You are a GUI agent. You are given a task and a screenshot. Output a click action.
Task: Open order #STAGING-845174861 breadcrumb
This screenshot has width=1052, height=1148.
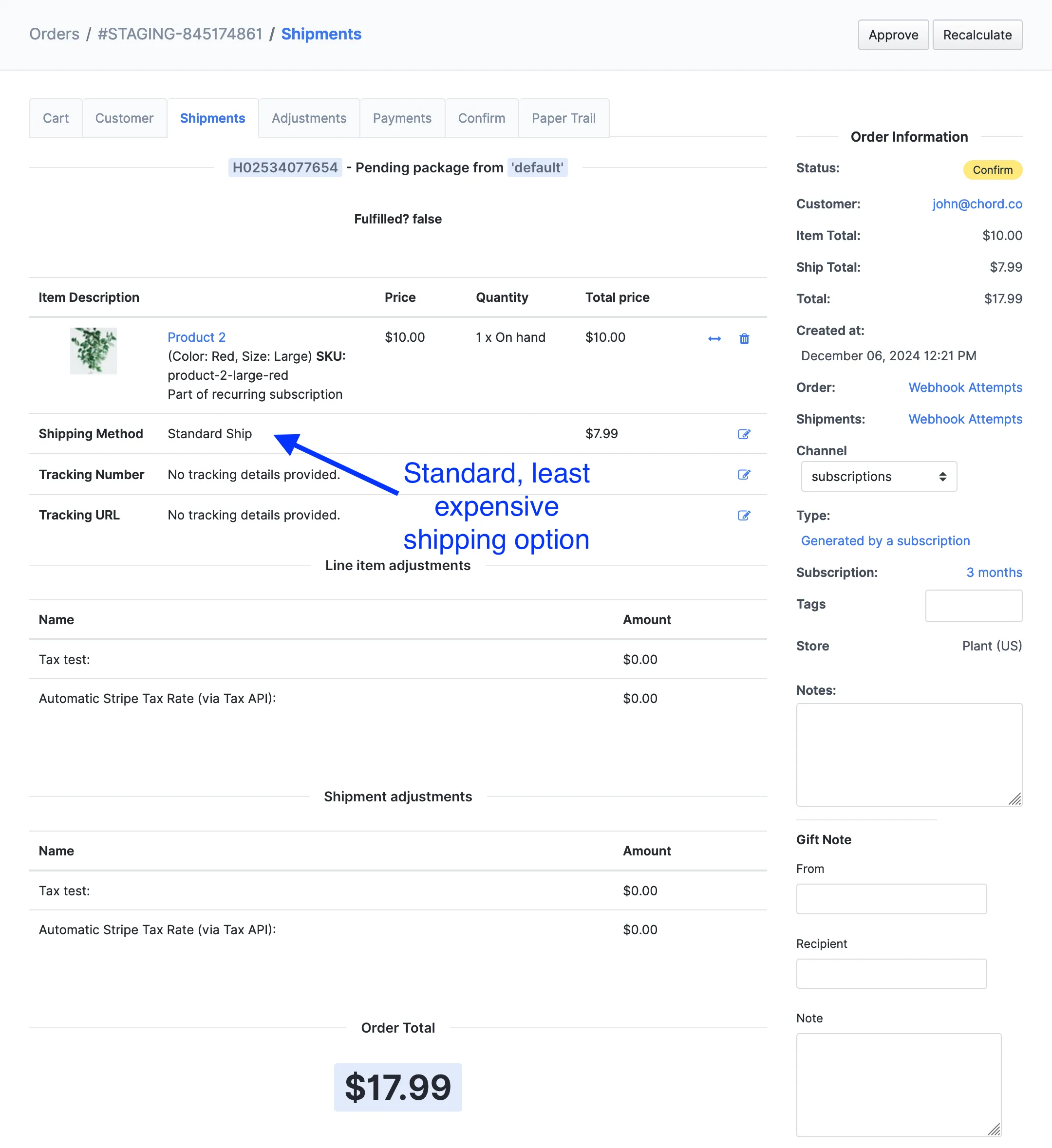click(180, 34)
